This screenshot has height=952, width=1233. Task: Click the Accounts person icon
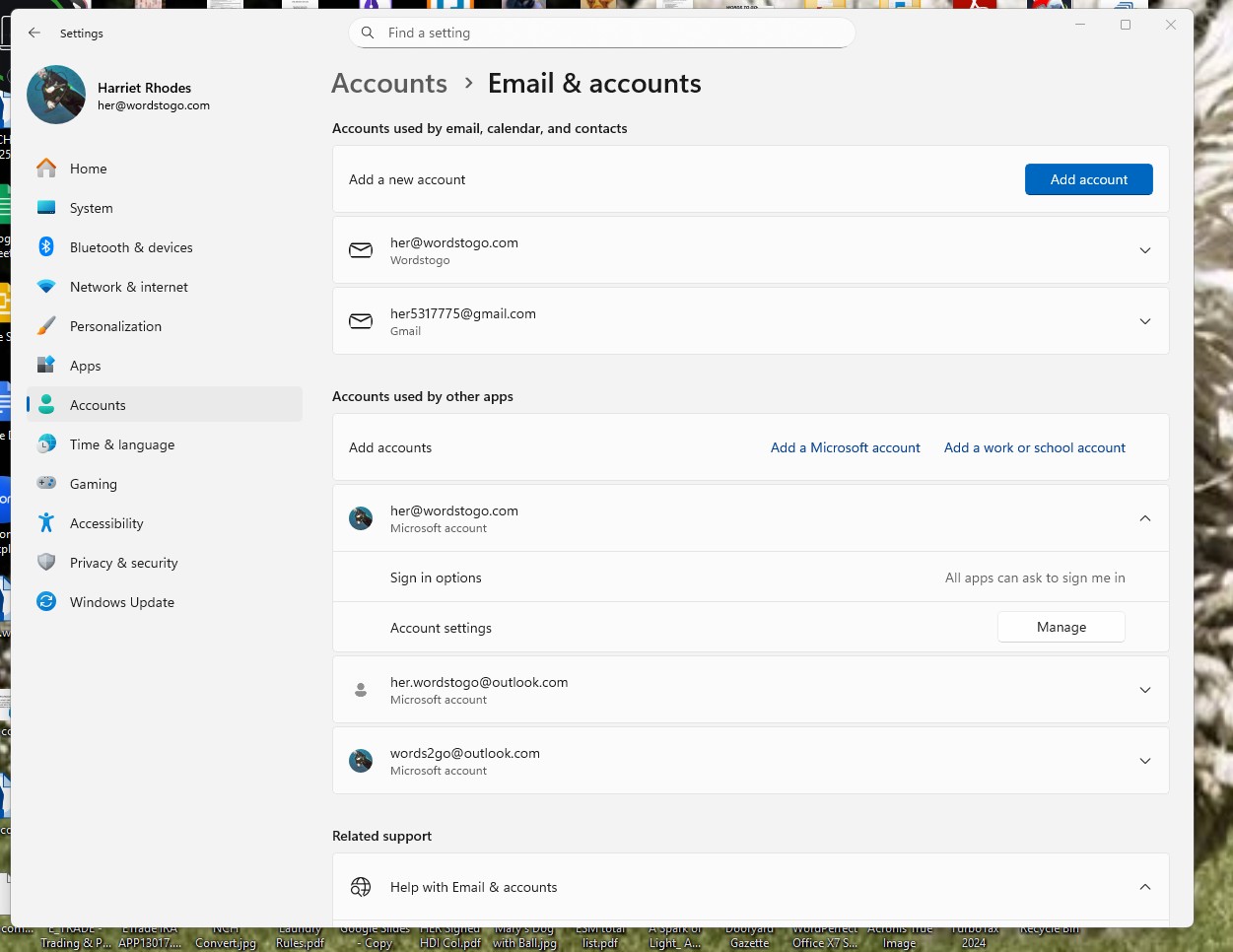click(x=46, y=405)
